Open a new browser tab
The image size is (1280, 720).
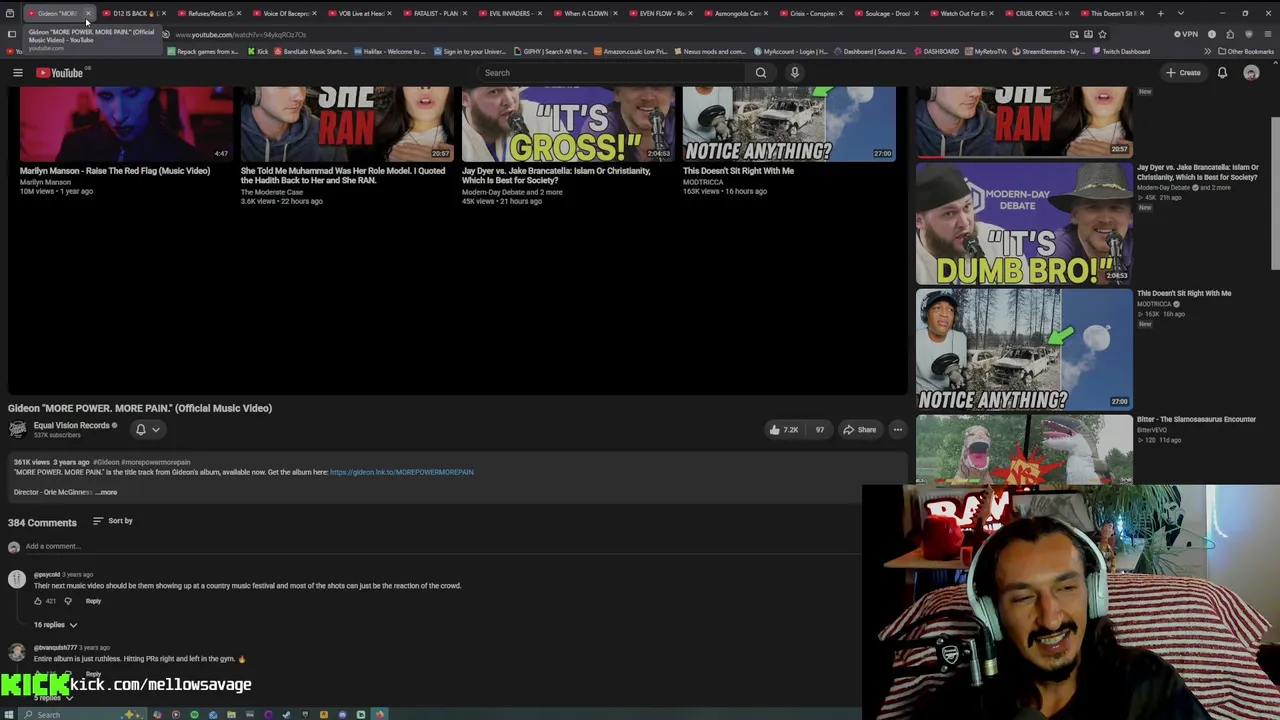pos(1160,13)
